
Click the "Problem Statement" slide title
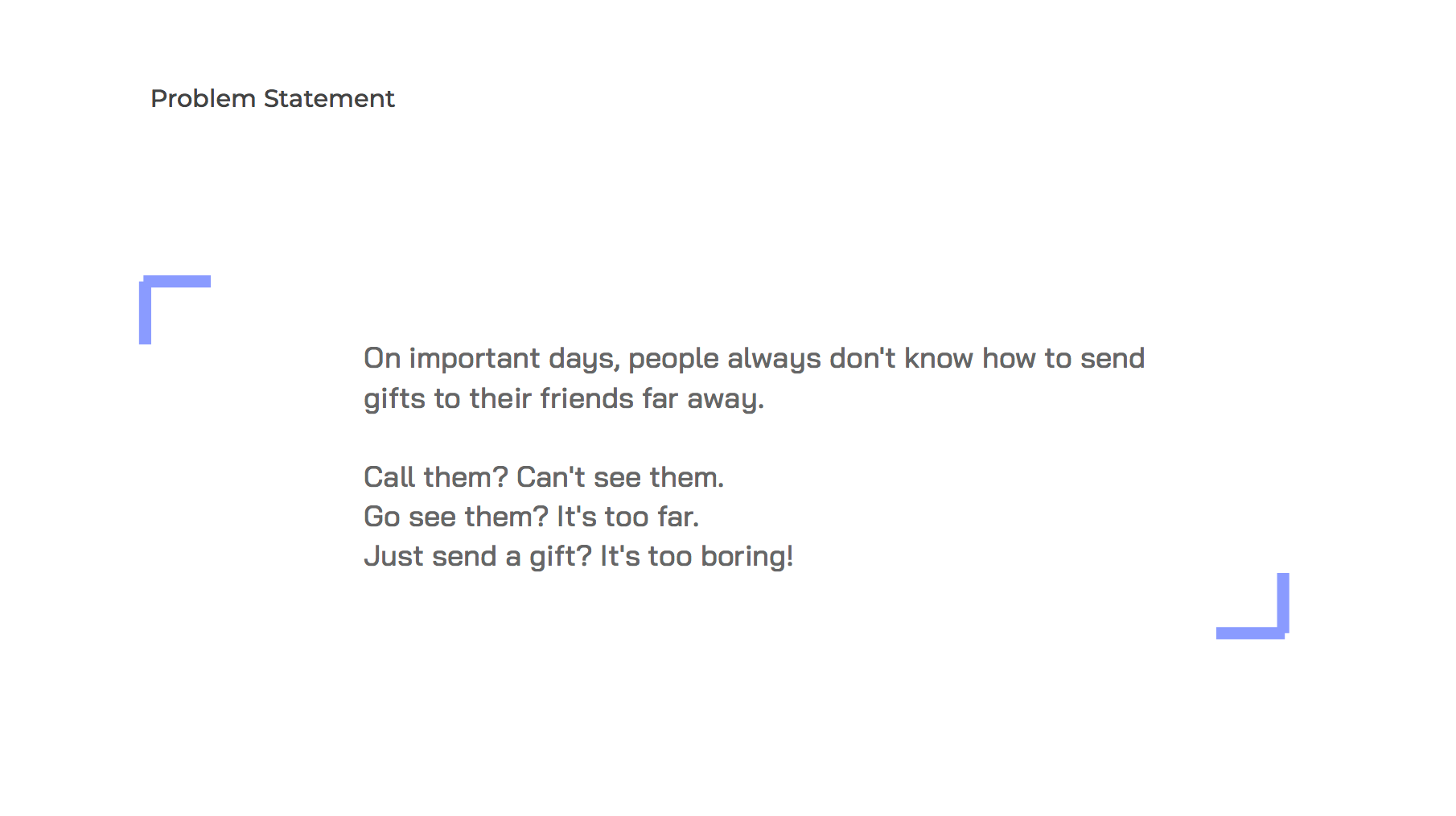click(x=272, y=99)
